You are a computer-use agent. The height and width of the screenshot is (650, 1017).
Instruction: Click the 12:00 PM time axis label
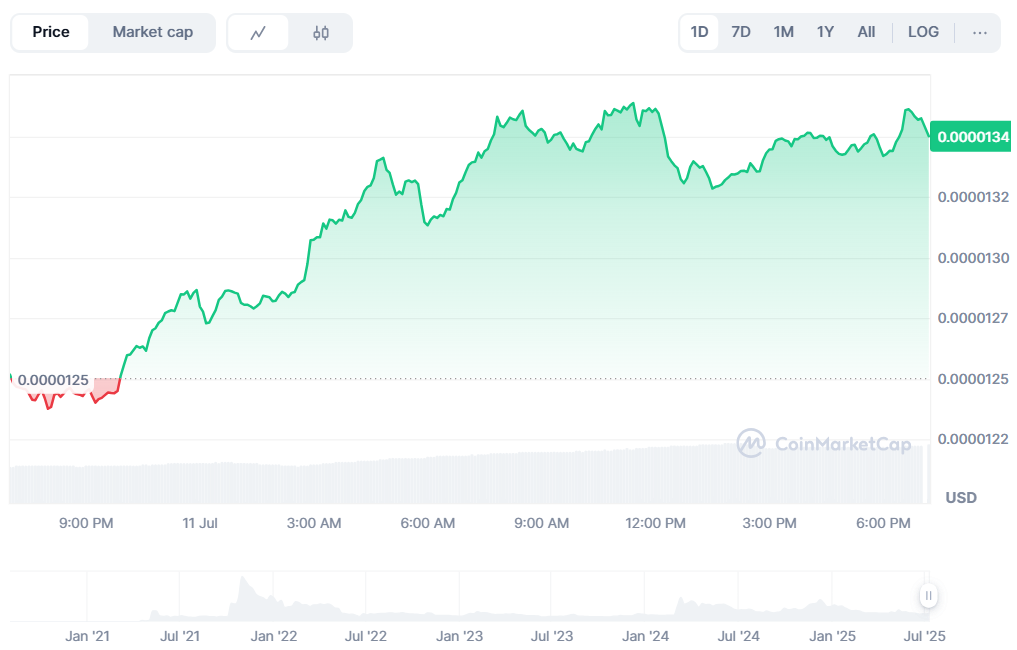click(x=656, y=523)
